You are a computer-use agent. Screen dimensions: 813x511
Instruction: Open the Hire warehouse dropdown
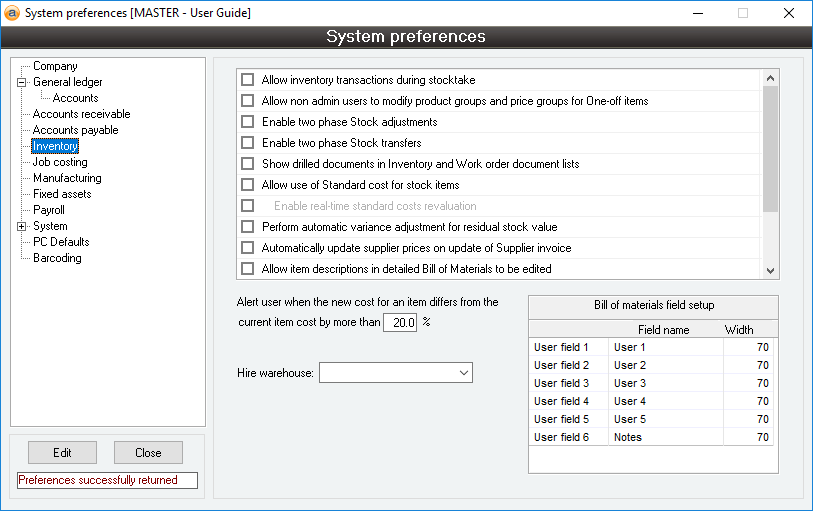click(x=463, y=373)
